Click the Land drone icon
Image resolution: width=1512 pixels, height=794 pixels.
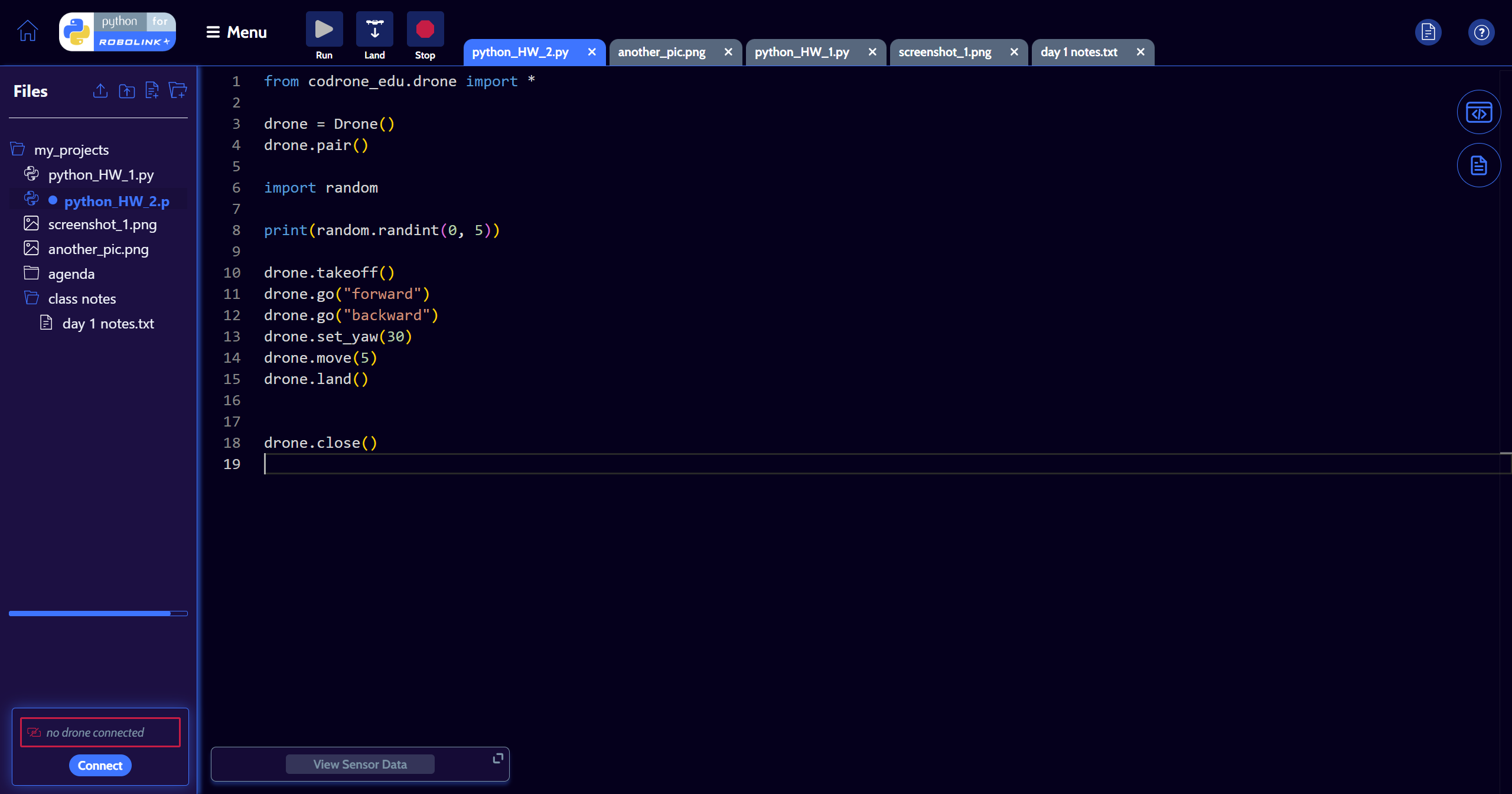tap(374, 28)
